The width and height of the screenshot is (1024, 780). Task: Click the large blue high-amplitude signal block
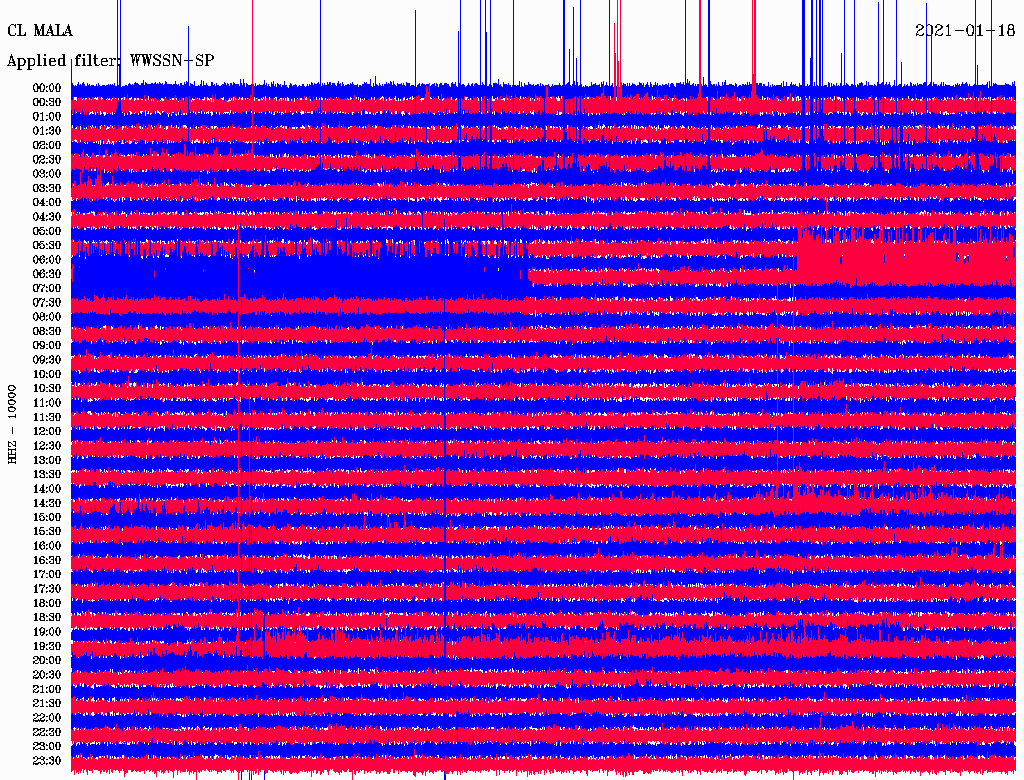tap(300, 275)
